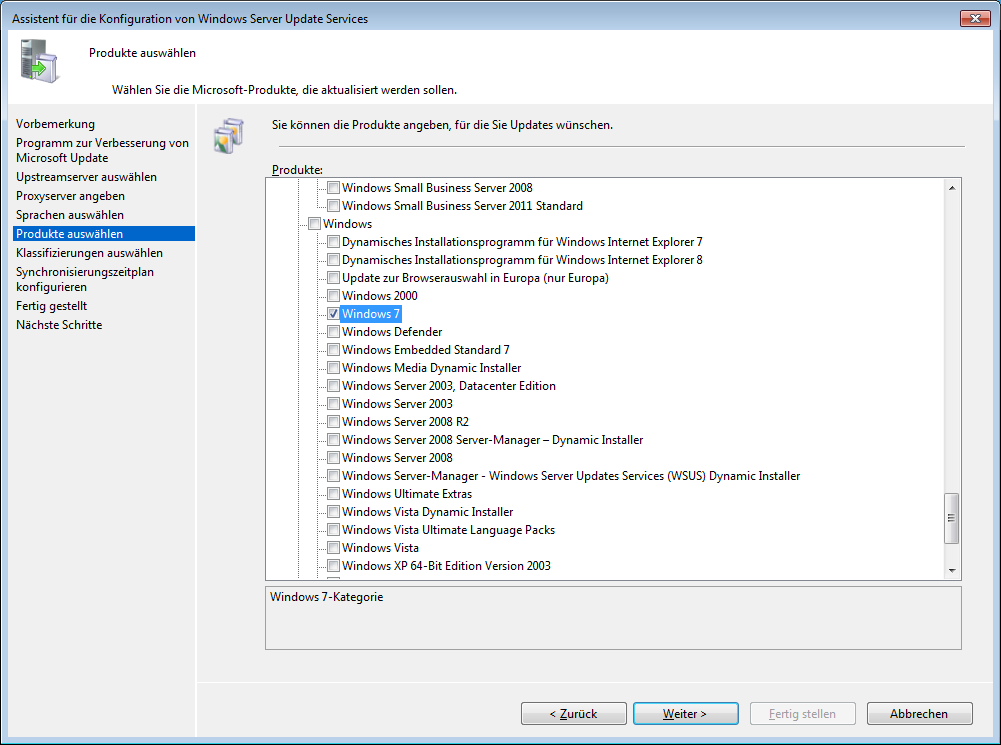Image resolution: width=1001 pixels, height=745 pixels.
Task: Check Windows XP 64-Bit Edition Version 2003
Action: 333,566
